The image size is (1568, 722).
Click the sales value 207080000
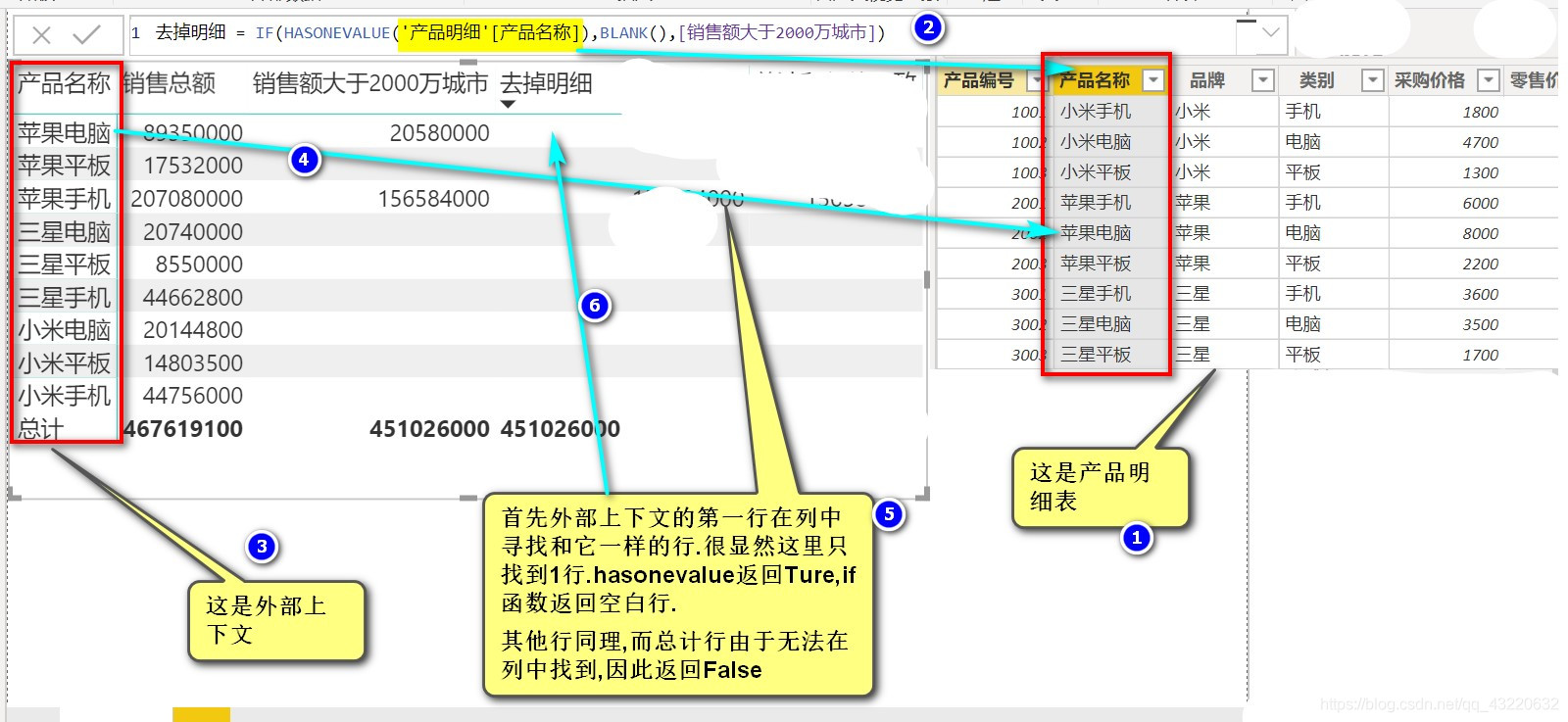[186, 199]
